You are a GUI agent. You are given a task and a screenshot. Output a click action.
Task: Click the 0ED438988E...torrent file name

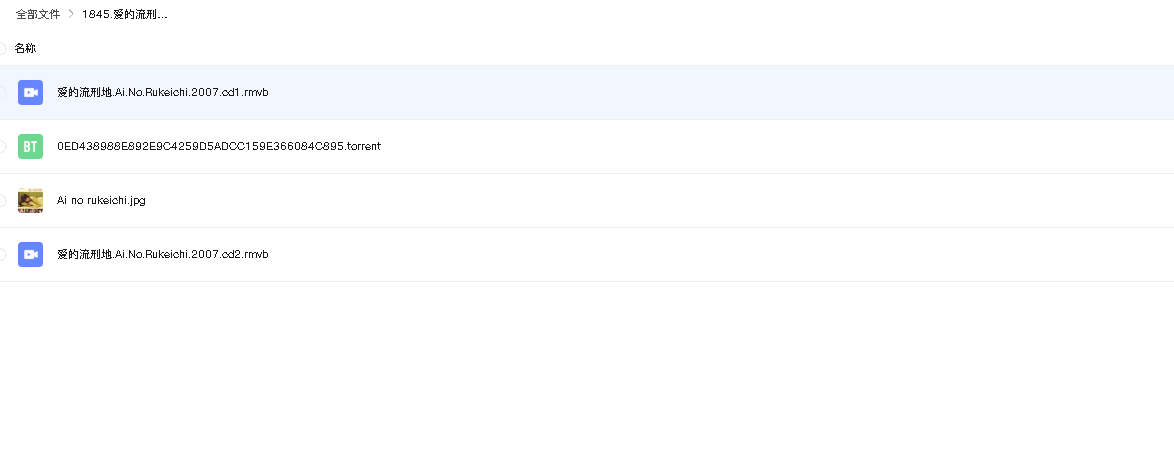pos(218,146)
